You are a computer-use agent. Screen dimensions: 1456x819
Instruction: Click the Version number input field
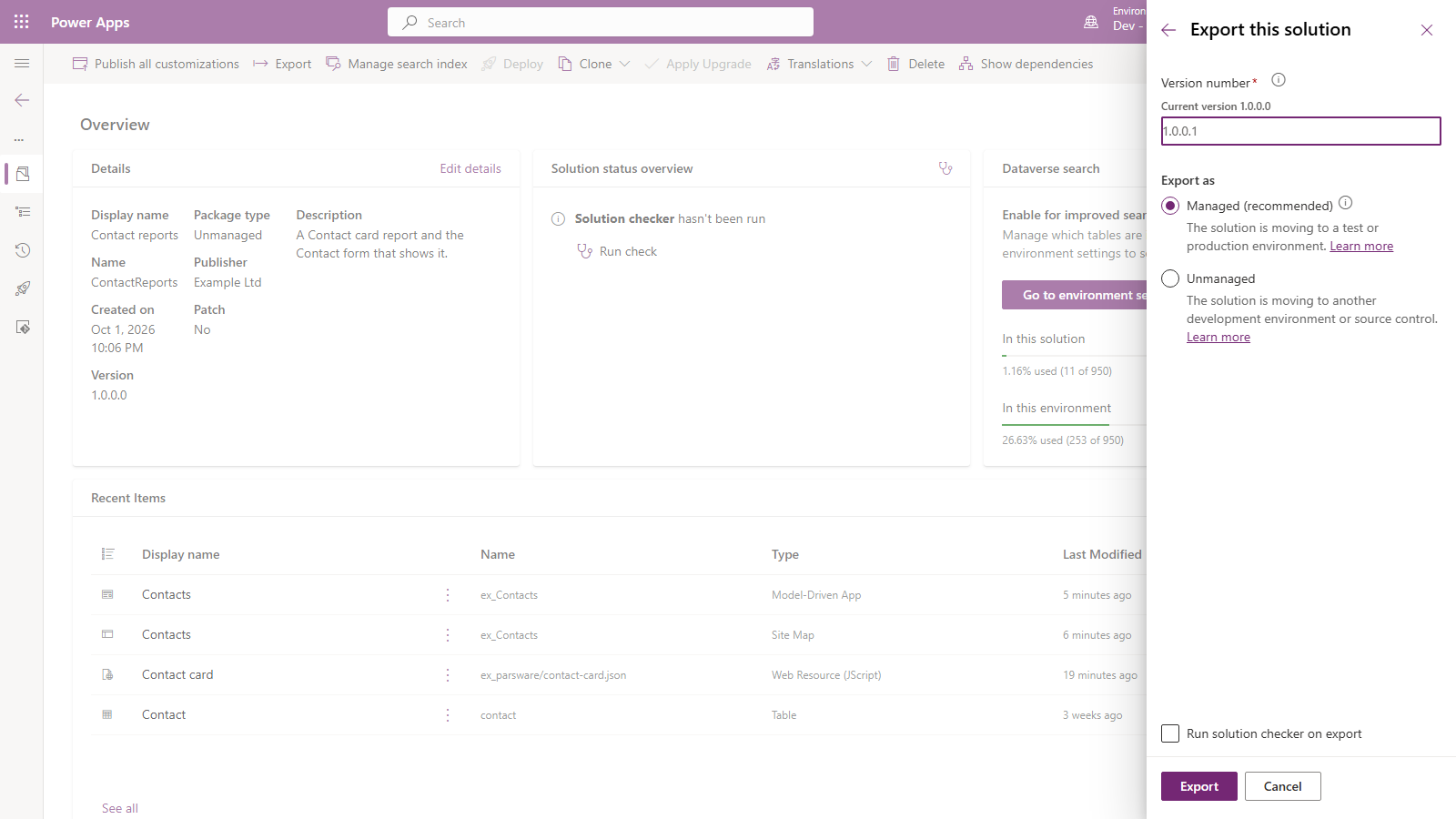(1301, 131)
